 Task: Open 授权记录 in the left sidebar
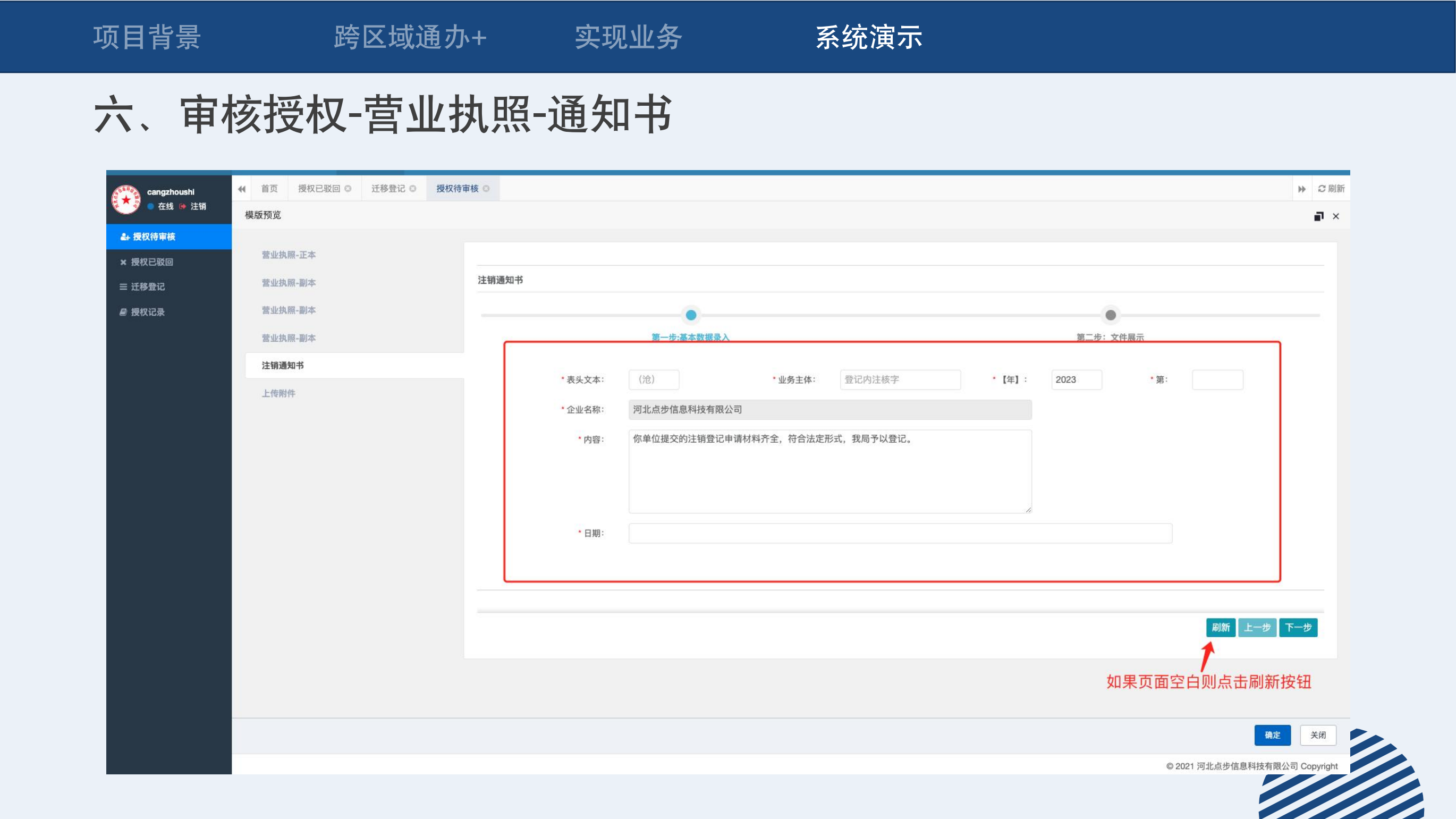148,312
